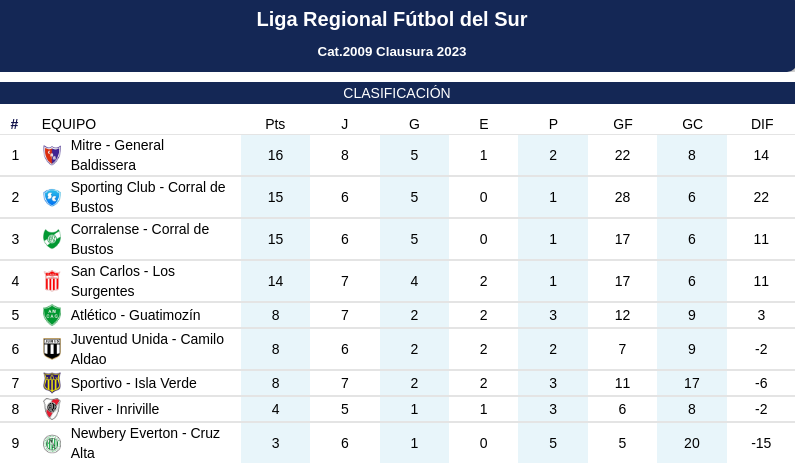Click the Sporting Club team crest

click(x=52, y=197)
